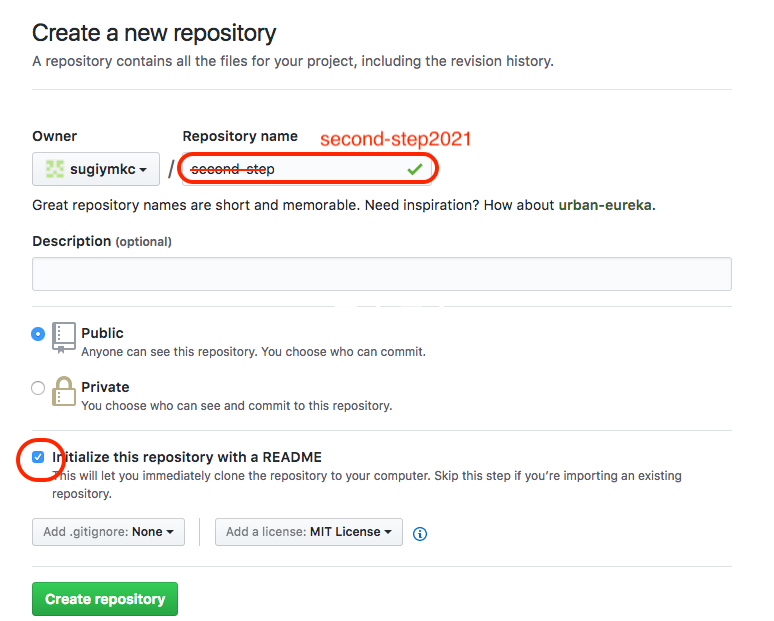Click the info icon beside license dropdown
This screenshot has height=621, width=774.
pyautogui.click(x=420, y=533)
